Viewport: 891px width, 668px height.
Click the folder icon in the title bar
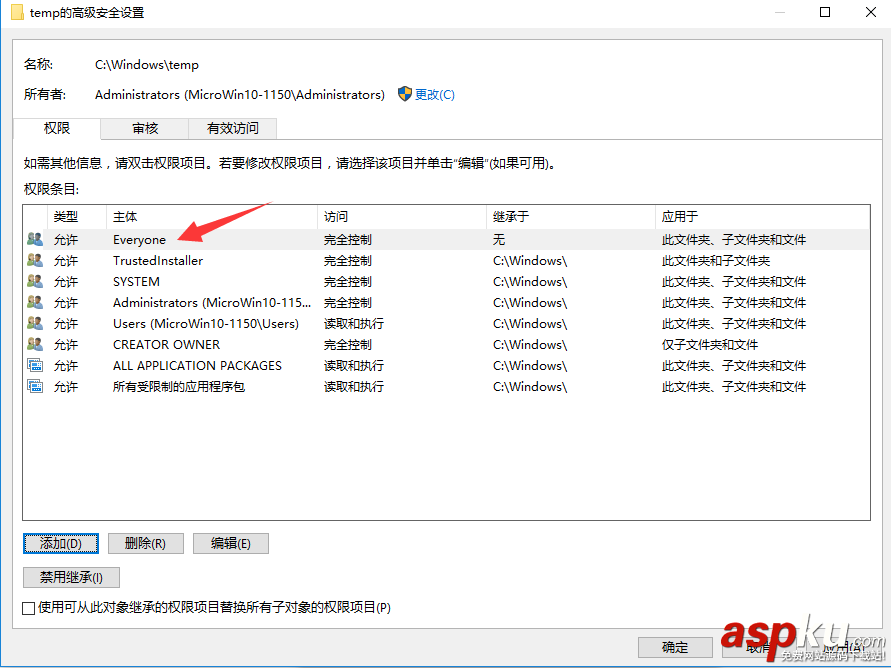[17, 12]
